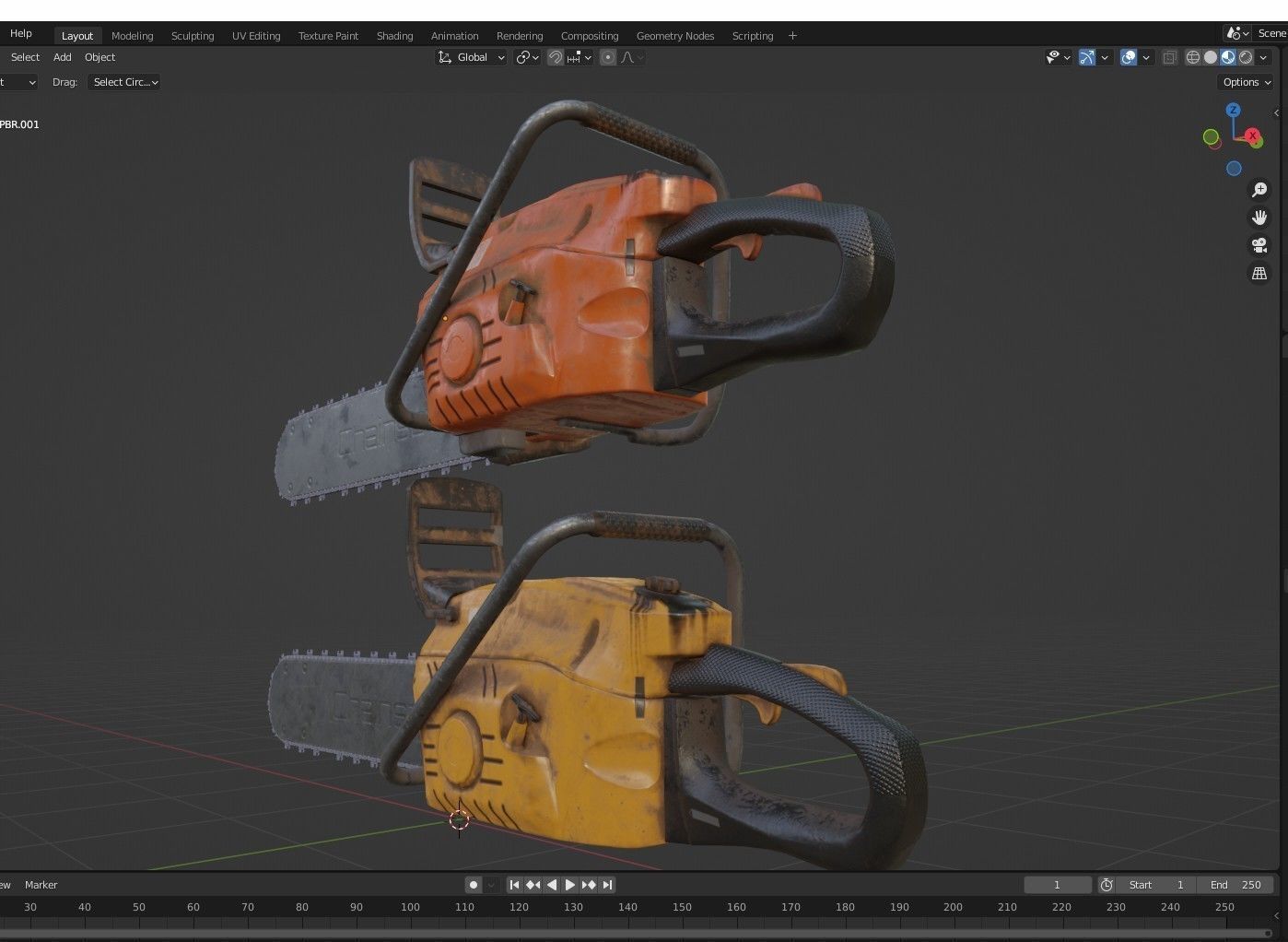
Task: Click the timeline horizontal scrollbar
Action: (636, 933)
